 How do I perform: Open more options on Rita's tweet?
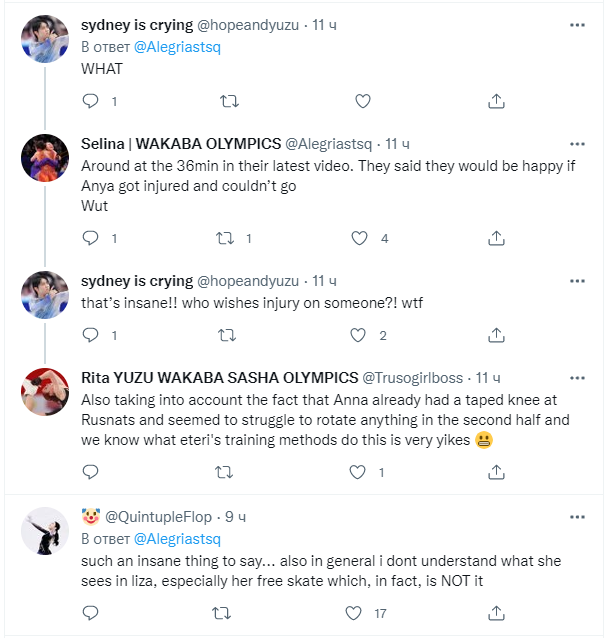tap(577, 377)
